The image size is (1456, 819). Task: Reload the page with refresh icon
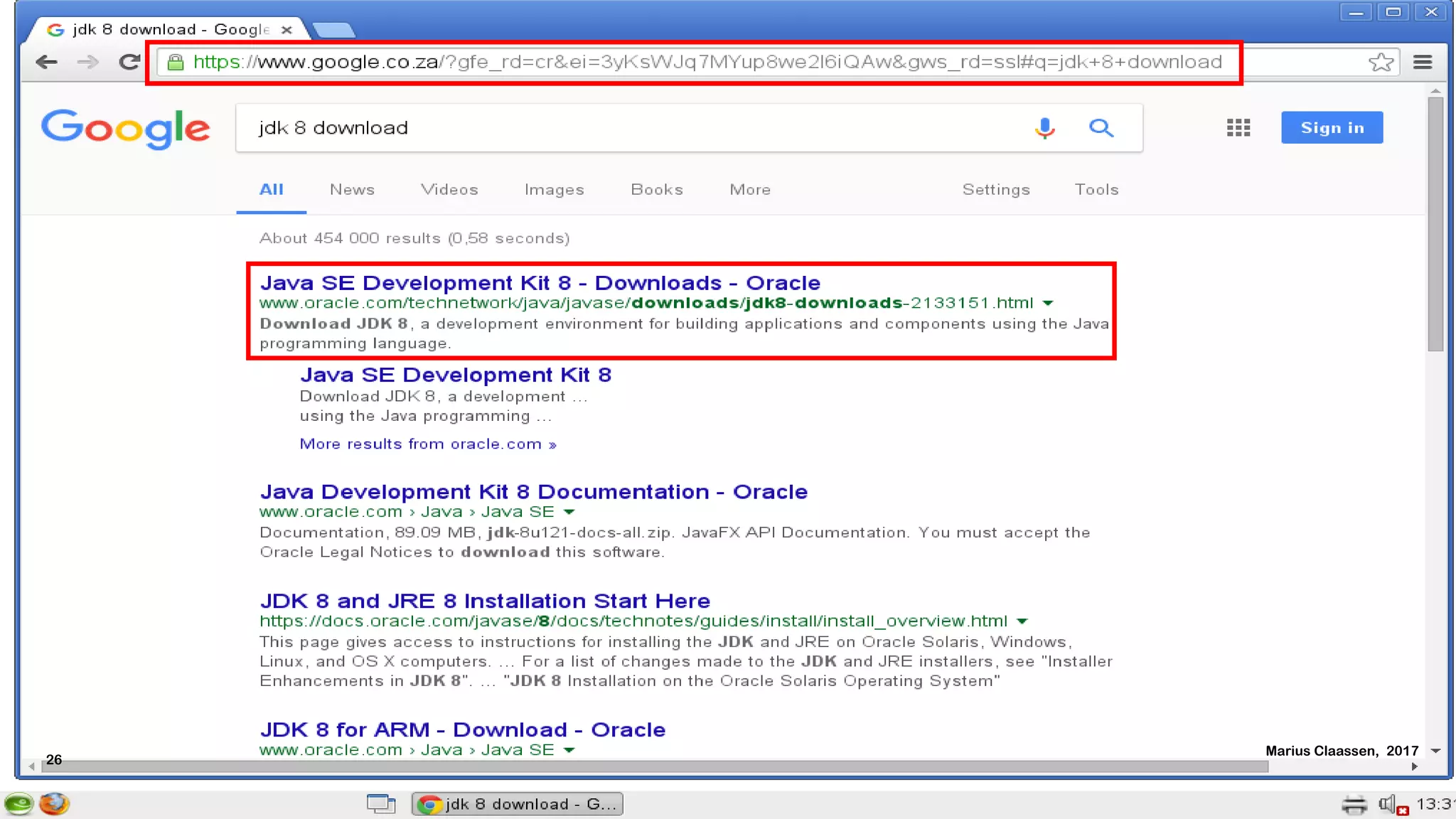tap(129, 63)
